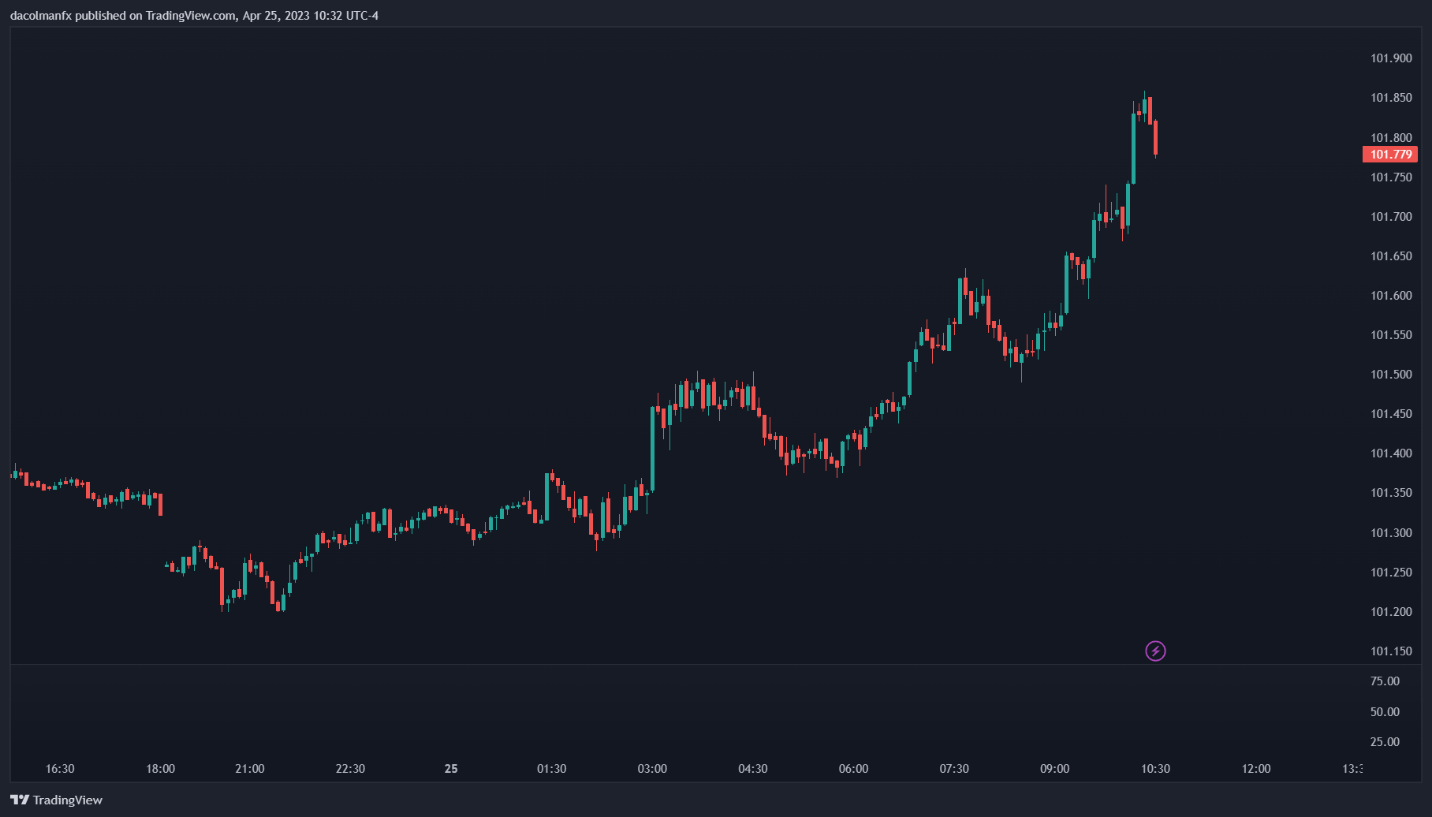
Task: Click the 101.850 price axis label
Action: [x=1391, y=98]
